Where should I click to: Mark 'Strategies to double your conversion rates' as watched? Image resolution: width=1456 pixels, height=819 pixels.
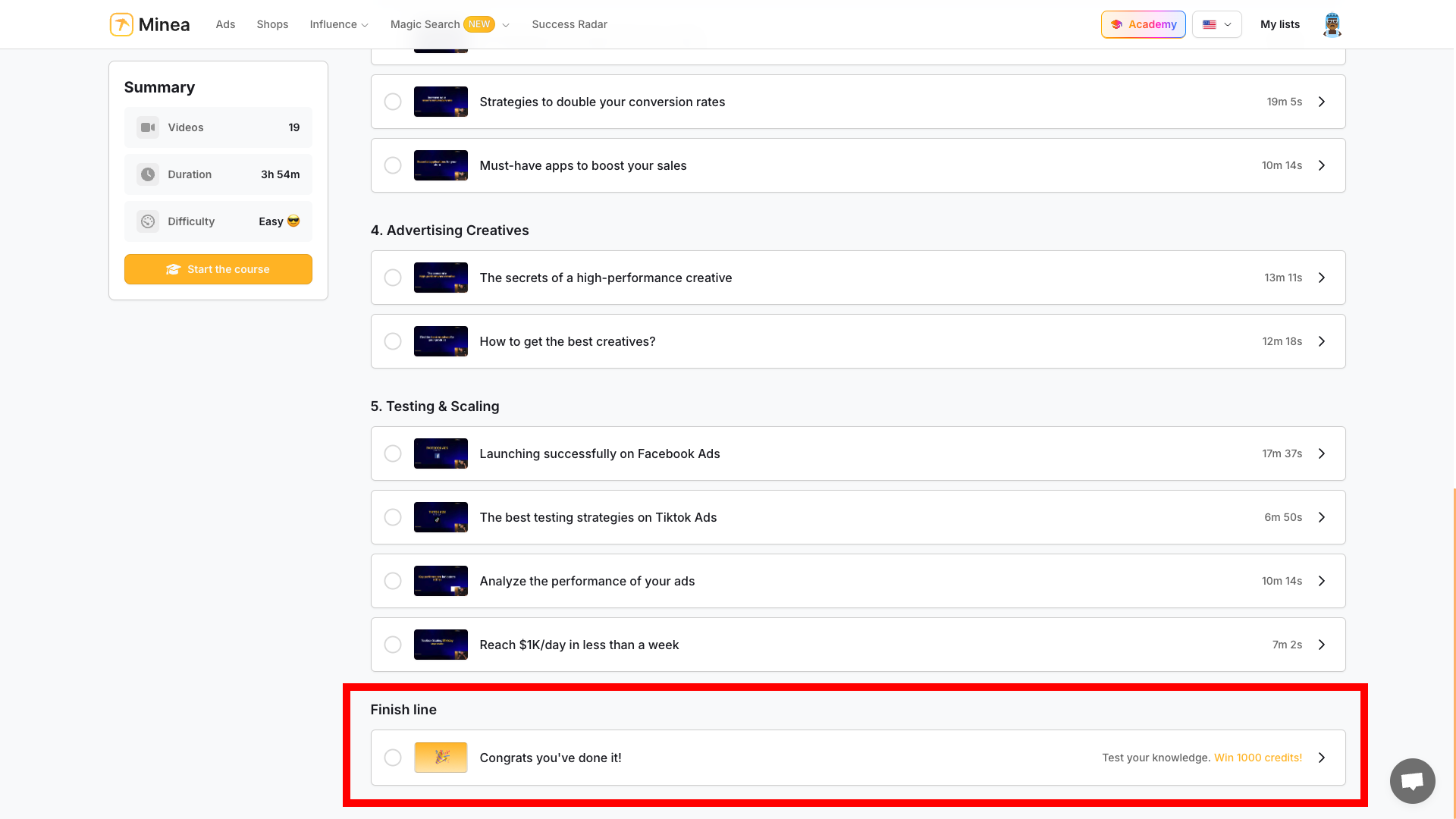393,101
